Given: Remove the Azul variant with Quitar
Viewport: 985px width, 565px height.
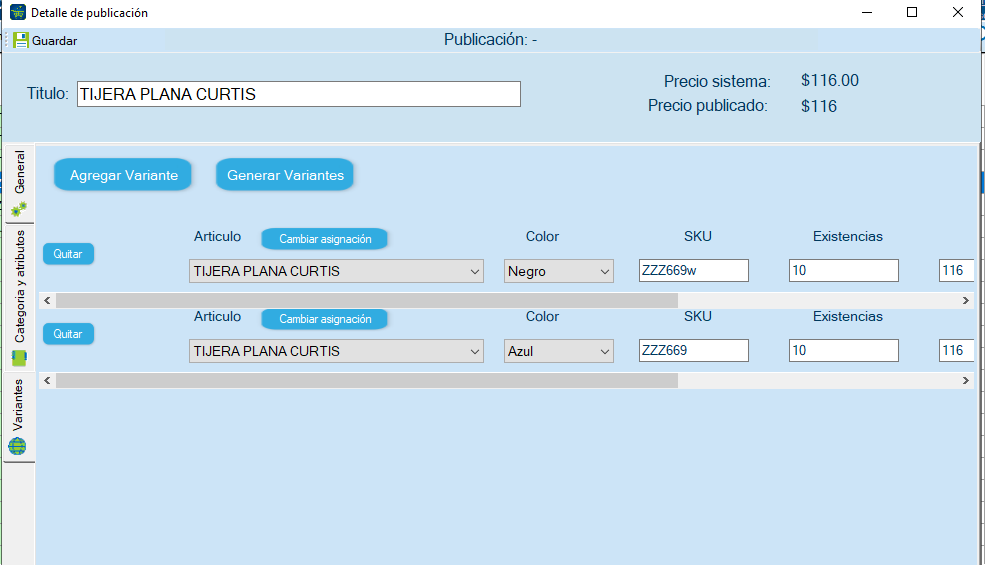Looking at the screenshot, I should tap(68, 334).
